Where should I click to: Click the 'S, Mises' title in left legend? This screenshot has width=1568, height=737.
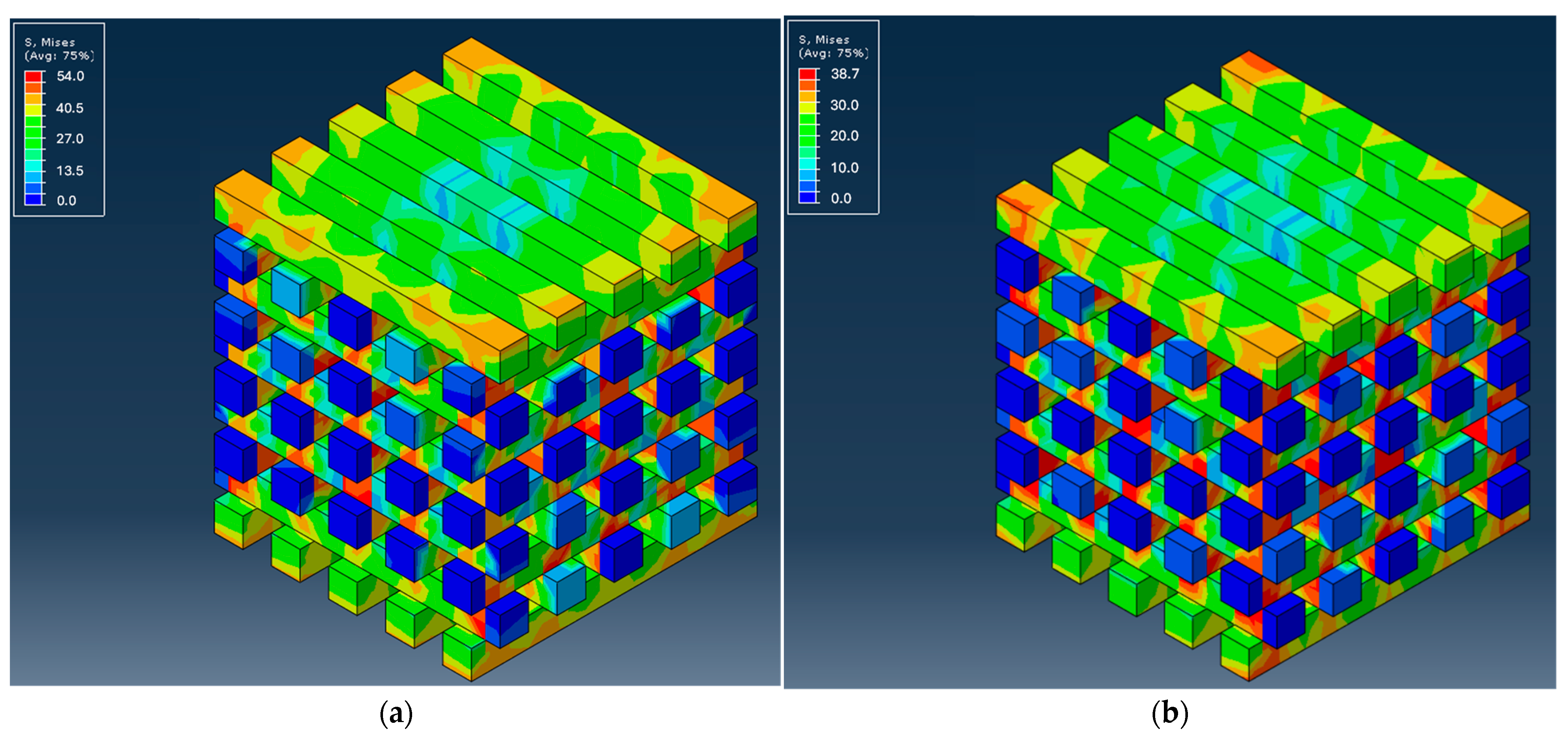(x=50, y=43)
